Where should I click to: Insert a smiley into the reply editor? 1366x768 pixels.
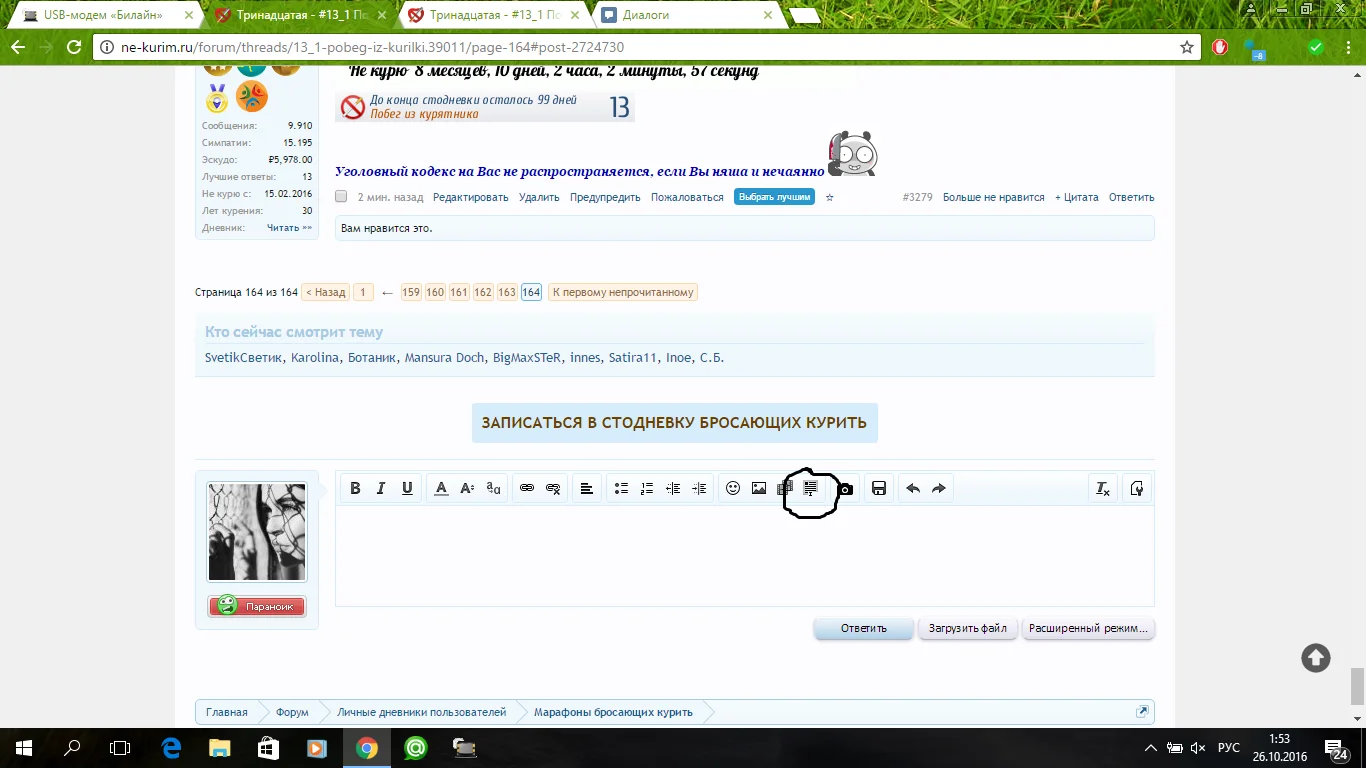pyautogui.click(x=733, y=488)
